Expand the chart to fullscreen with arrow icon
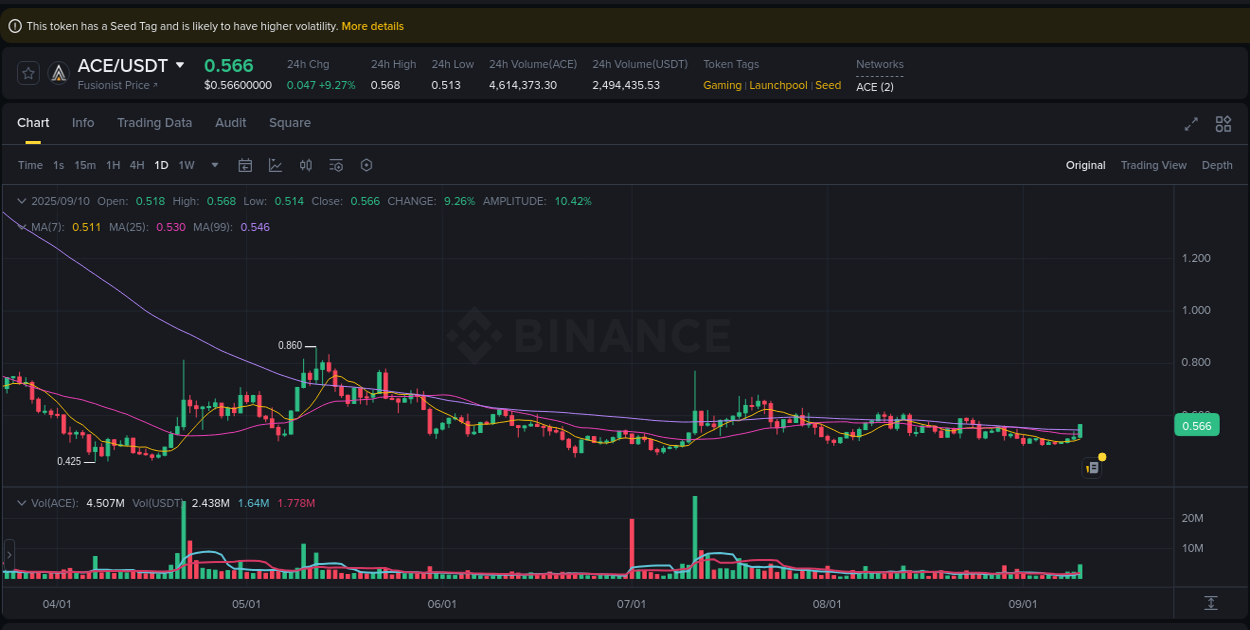Viewport: 1250px width, 630px height. [1190, 124]
